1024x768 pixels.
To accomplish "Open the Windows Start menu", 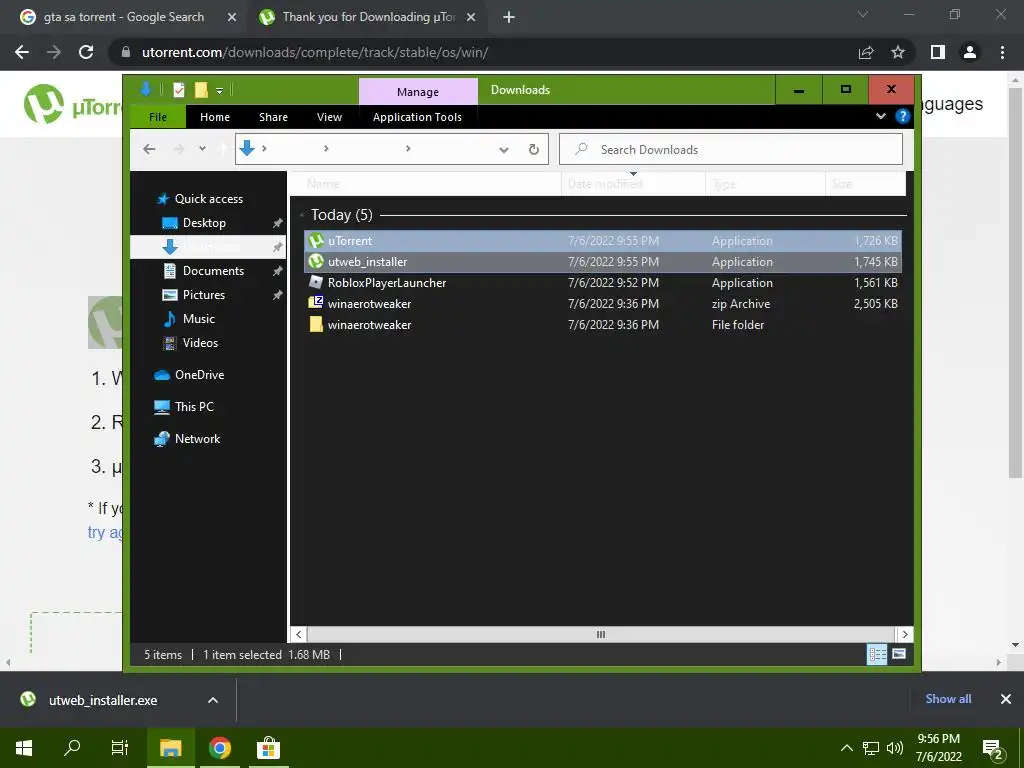I will pyautogui.click(x=24, y=748).
